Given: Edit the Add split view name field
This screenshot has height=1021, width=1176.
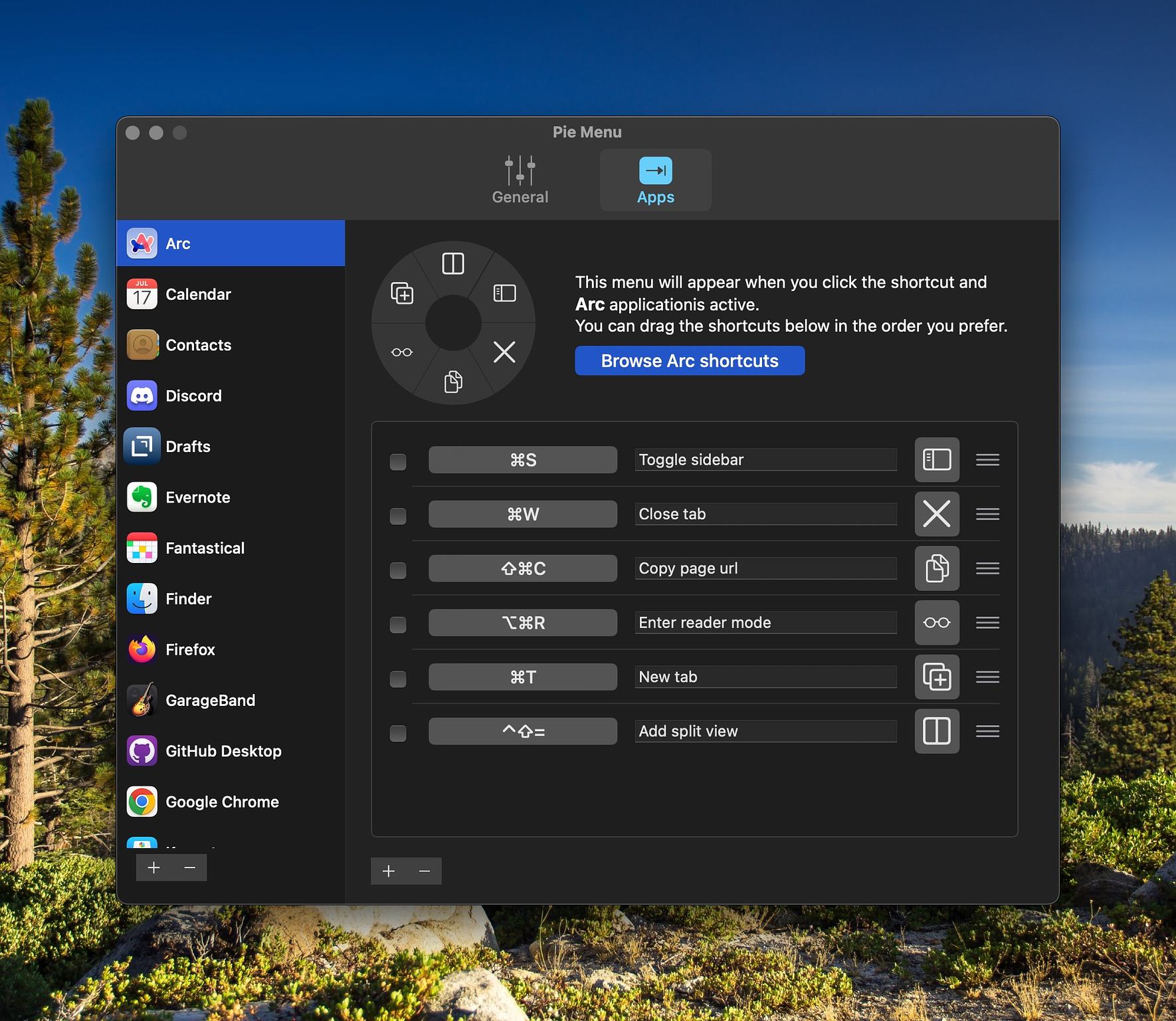Looking at the screenshot, I should pos(765,731).
